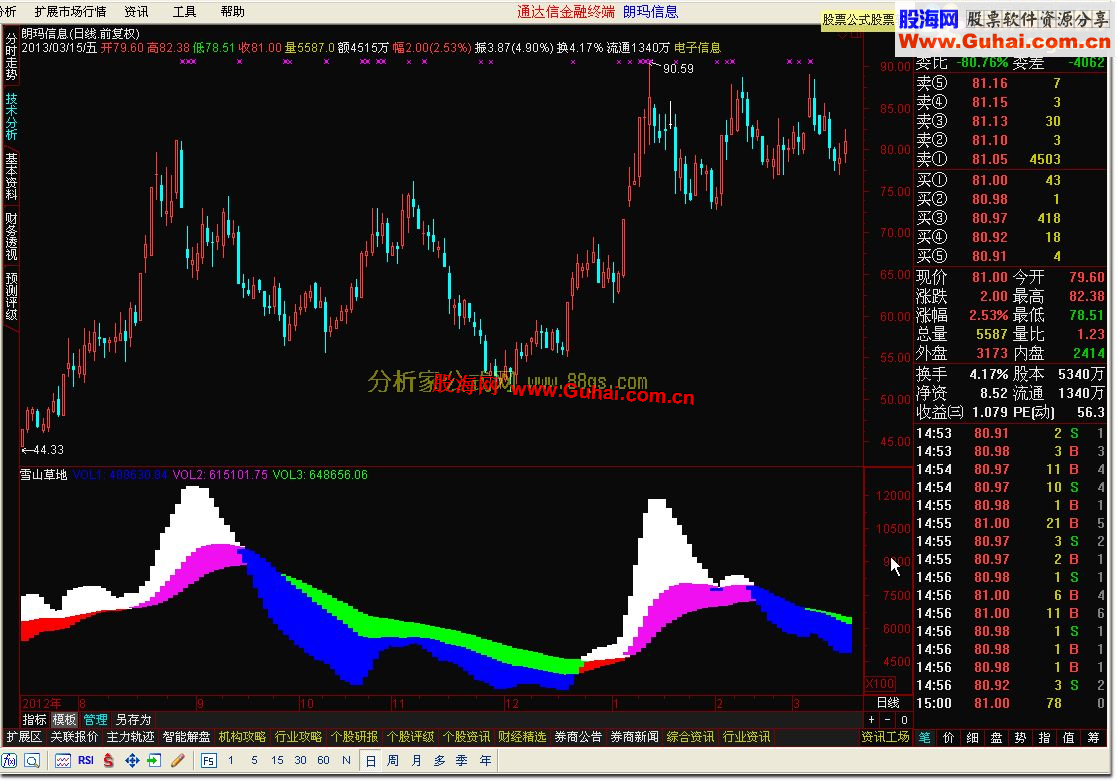
Task: Switch to the 15-minute period
Action: [x=277, y=760]
